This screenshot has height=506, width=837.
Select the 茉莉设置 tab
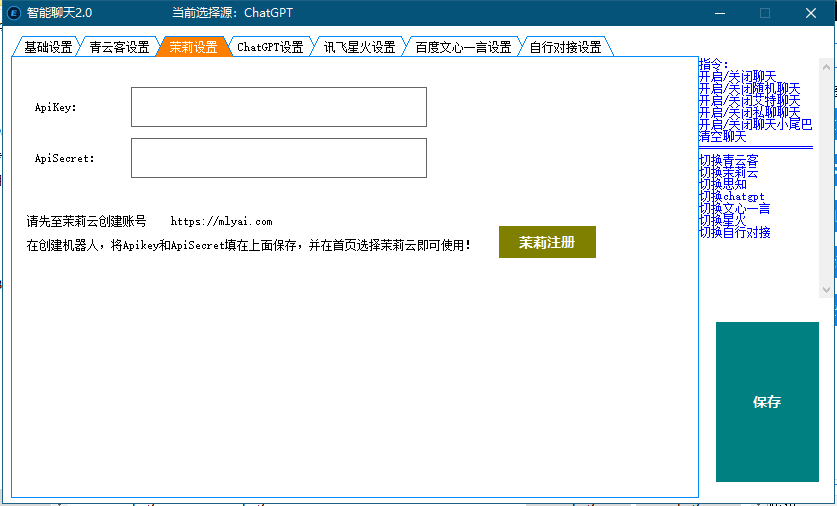193,47
